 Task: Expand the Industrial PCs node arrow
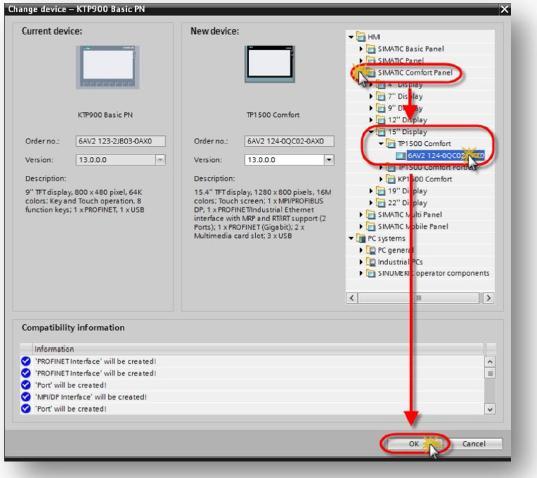pos(361,262)
